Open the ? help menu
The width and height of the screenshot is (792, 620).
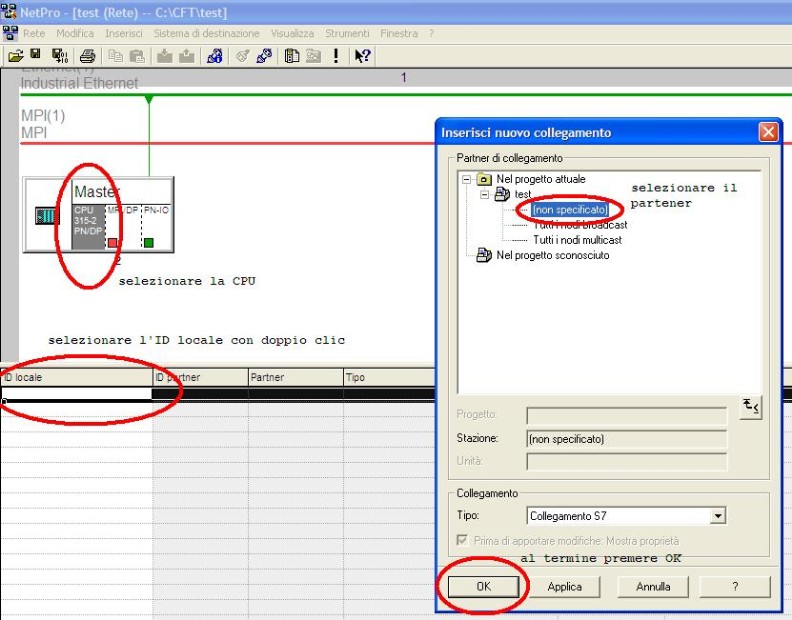(x=431, y=33)
